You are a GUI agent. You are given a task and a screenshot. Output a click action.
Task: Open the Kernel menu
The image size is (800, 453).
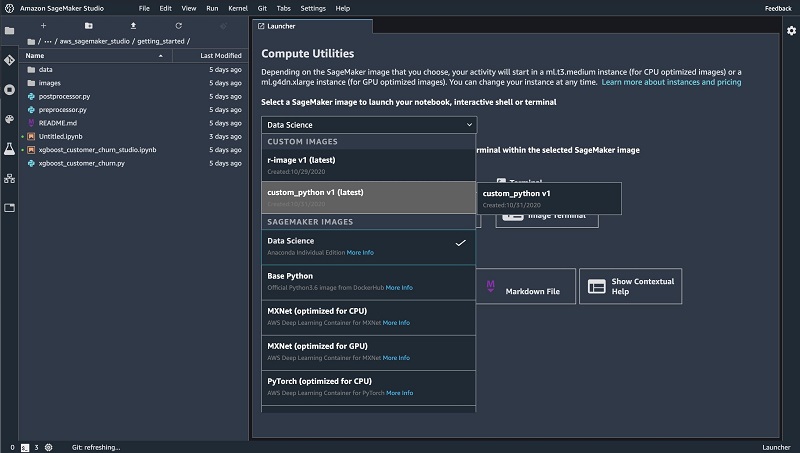click(x=238, y=8)
